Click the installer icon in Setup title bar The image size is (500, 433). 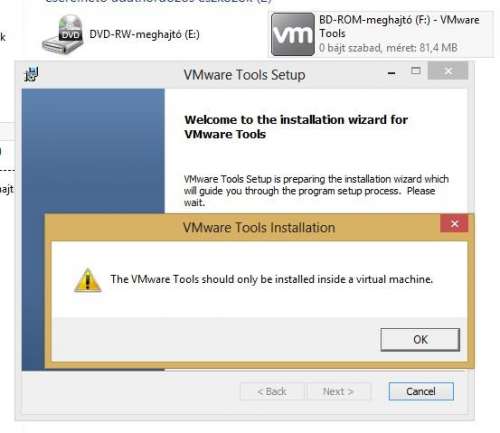(32, 74)
